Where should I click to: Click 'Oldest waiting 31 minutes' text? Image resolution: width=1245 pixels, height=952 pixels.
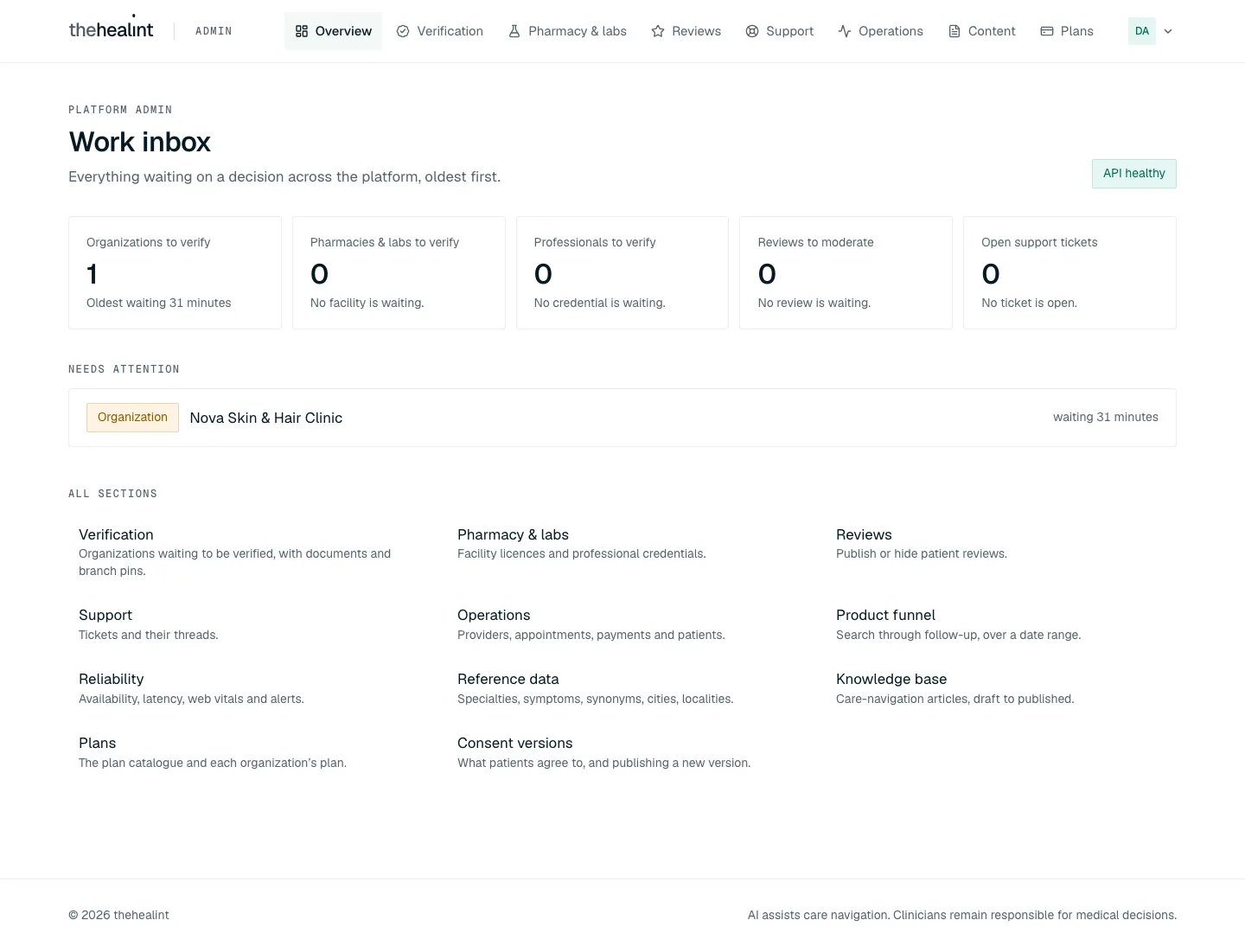[159, 303]
